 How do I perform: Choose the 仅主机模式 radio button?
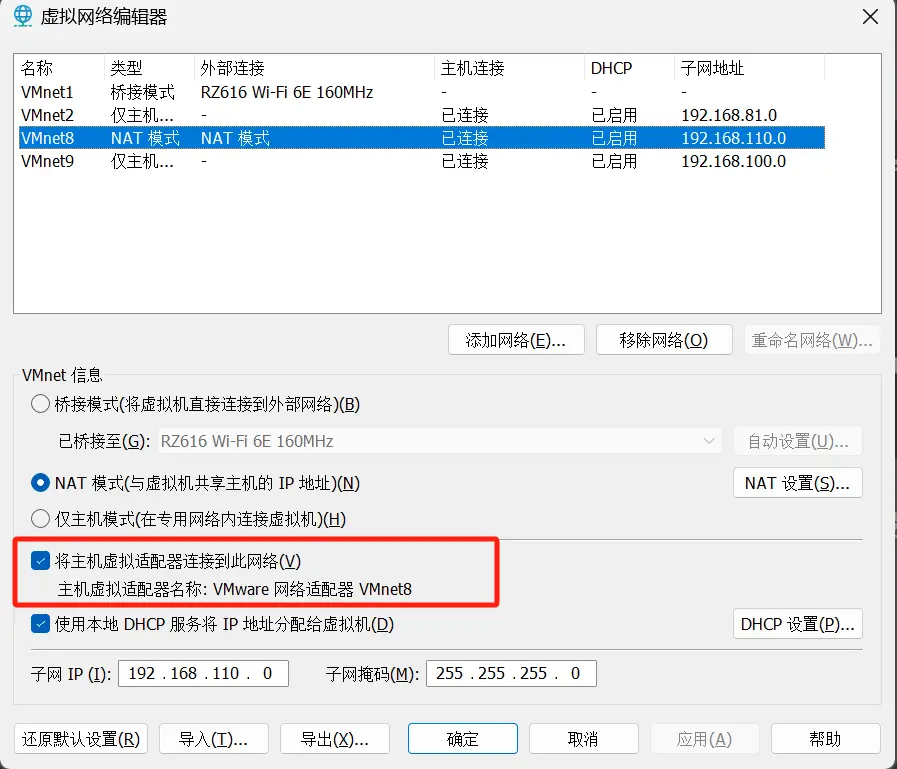(x=40, y=518)
